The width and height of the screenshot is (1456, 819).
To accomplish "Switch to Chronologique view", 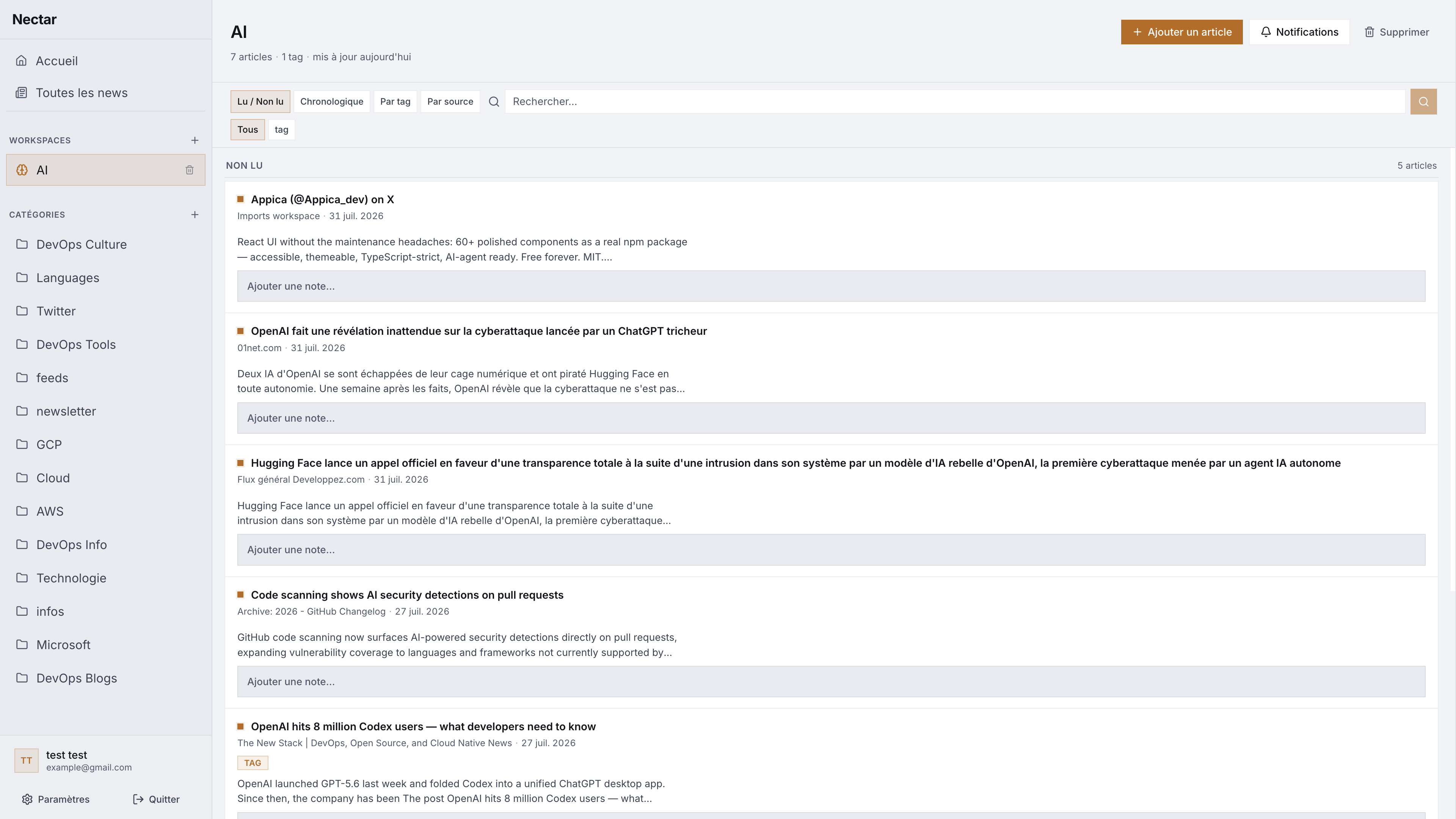I will point(332,102).
